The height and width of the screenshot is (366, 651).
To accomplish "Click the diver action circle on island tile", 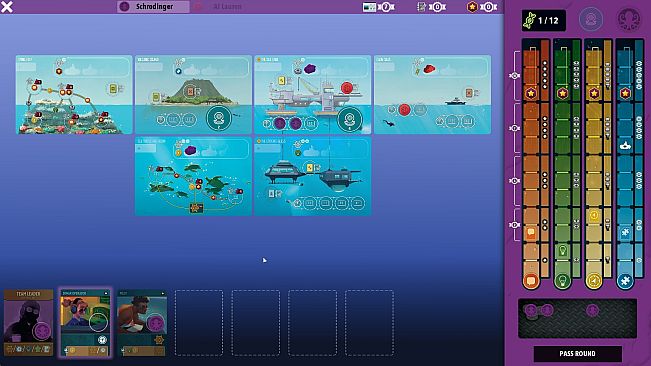I will pos(218,119).
